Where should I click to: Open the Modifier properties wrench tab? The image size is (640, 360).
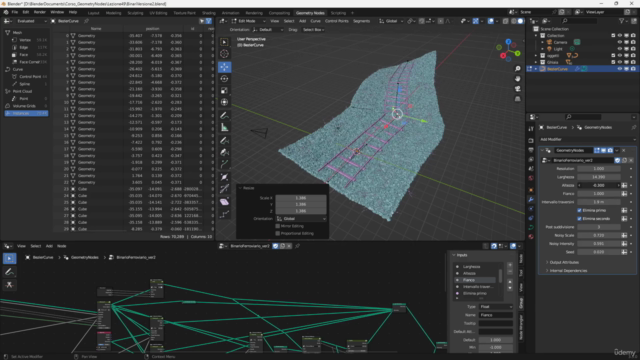coord(531,199)
